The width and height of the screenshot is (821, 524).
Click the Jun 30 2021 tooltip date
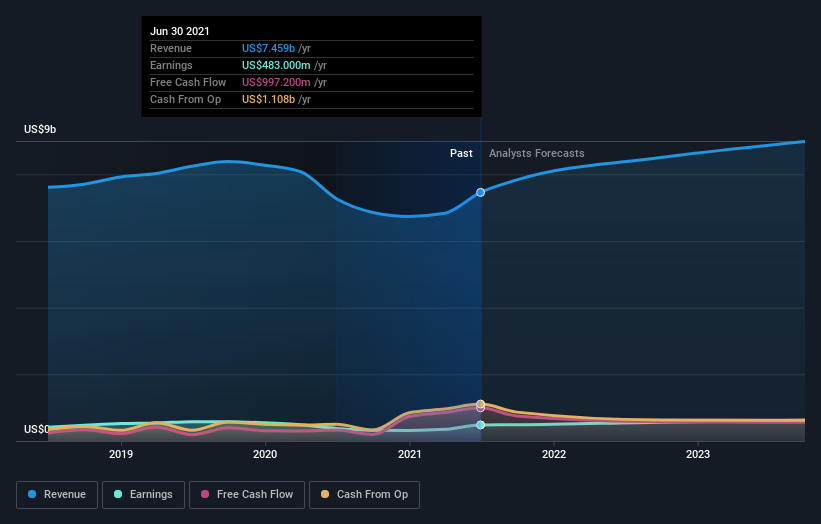(180, 31)
